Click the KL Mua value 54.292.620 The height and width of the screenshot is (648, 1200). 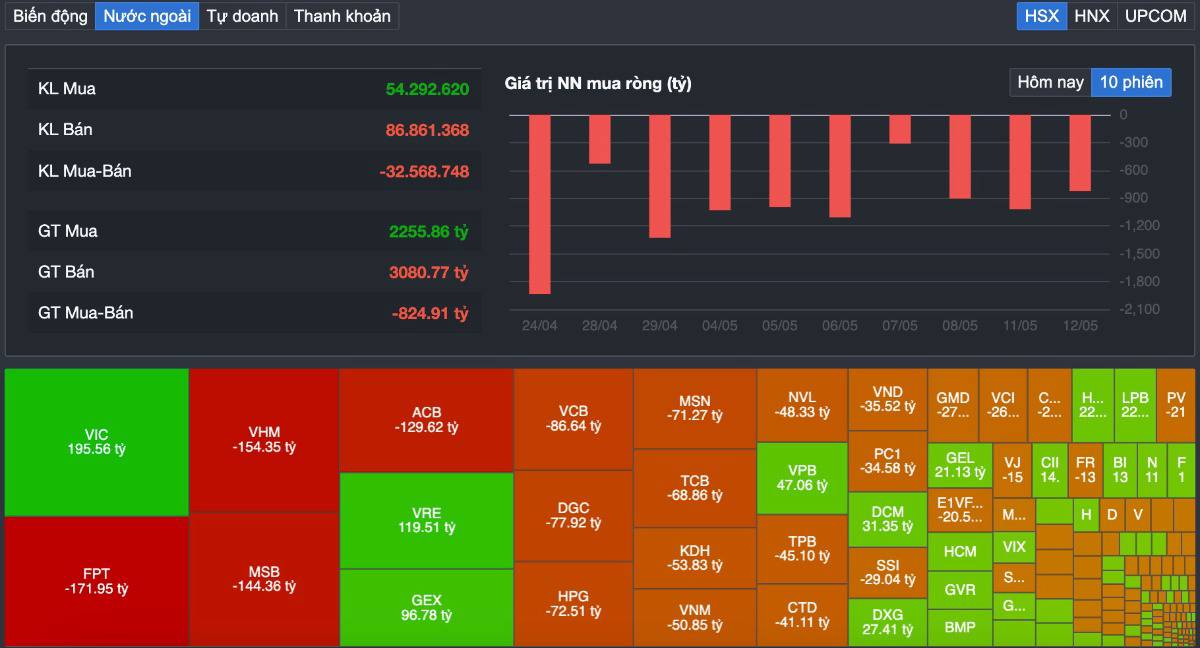click(427, 89)
